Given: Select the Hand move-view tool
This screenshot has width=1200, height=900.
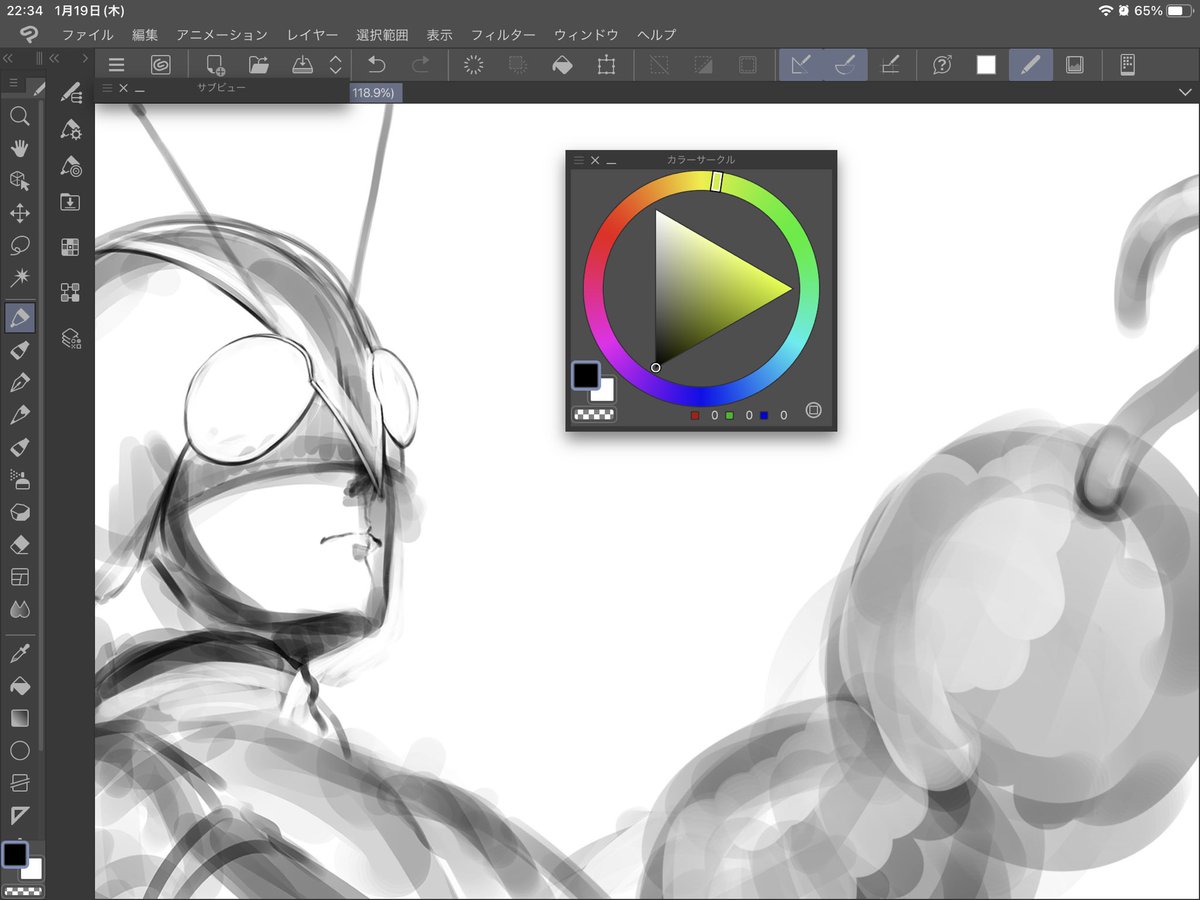Looking at the screenshot, I should (19, 148).
